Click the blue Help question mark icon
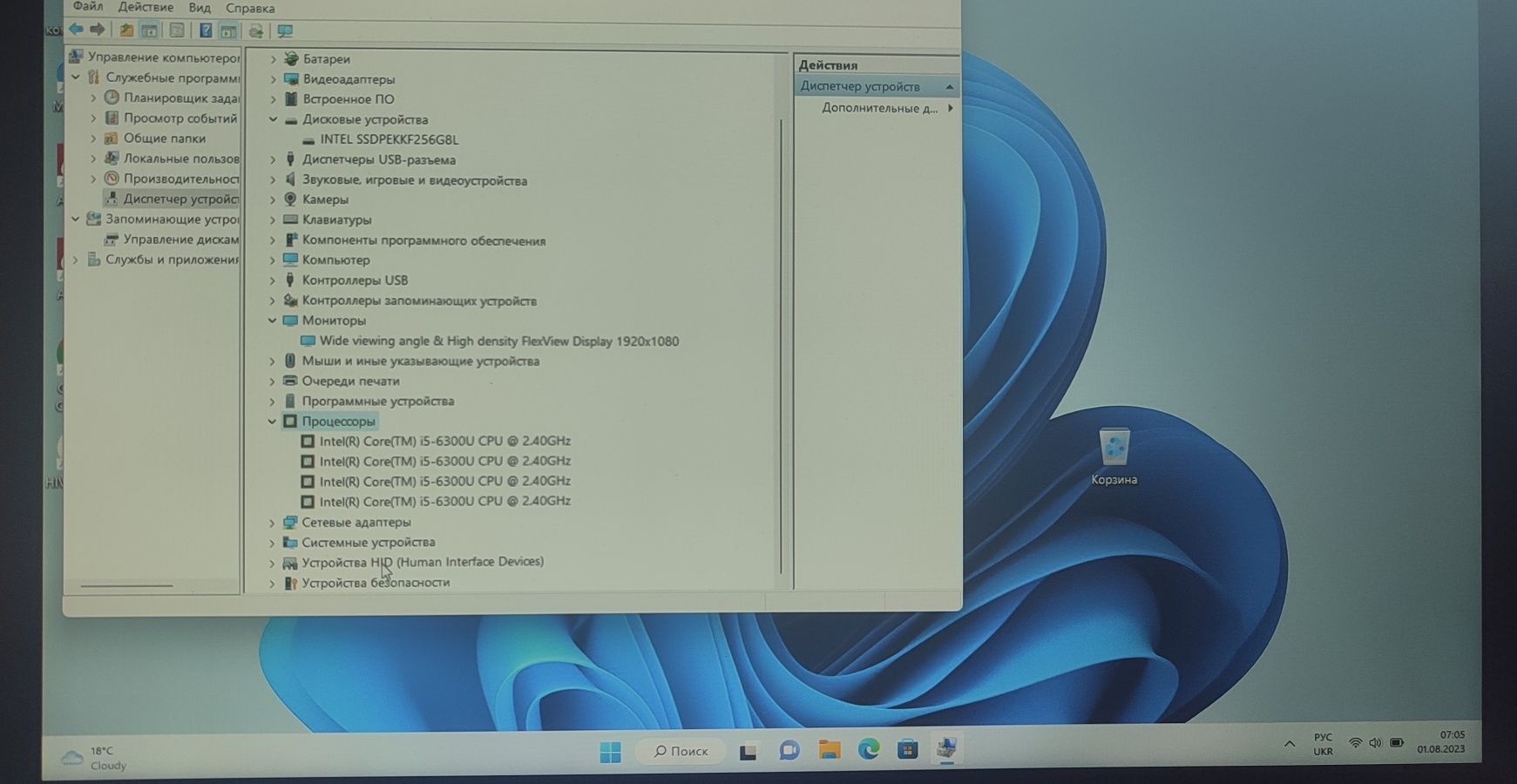Image resolution: width=1517 pixels, height=784 pixels. click(206, 30)
